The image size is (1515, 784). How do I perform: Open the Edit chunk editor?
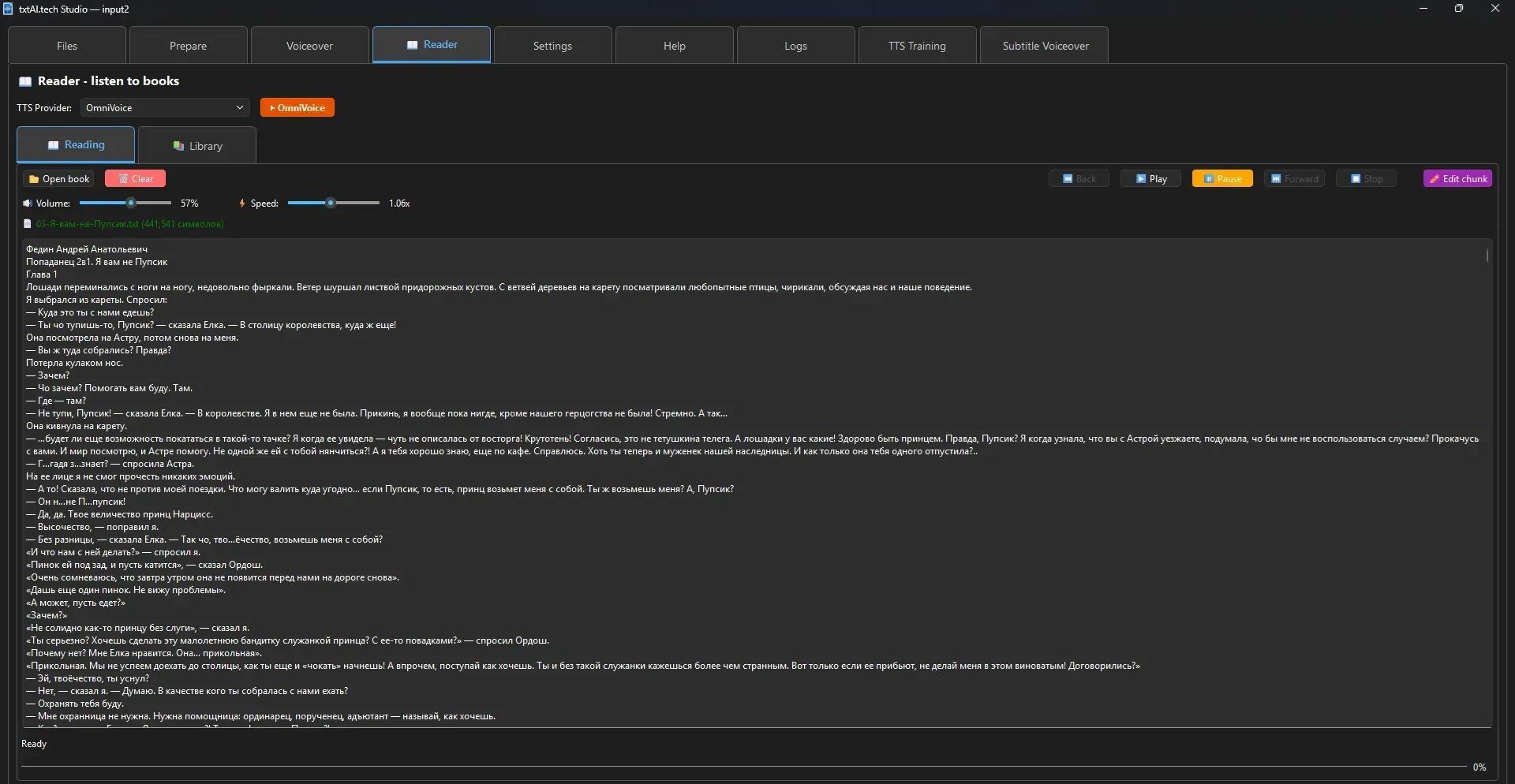[1457, 179]
